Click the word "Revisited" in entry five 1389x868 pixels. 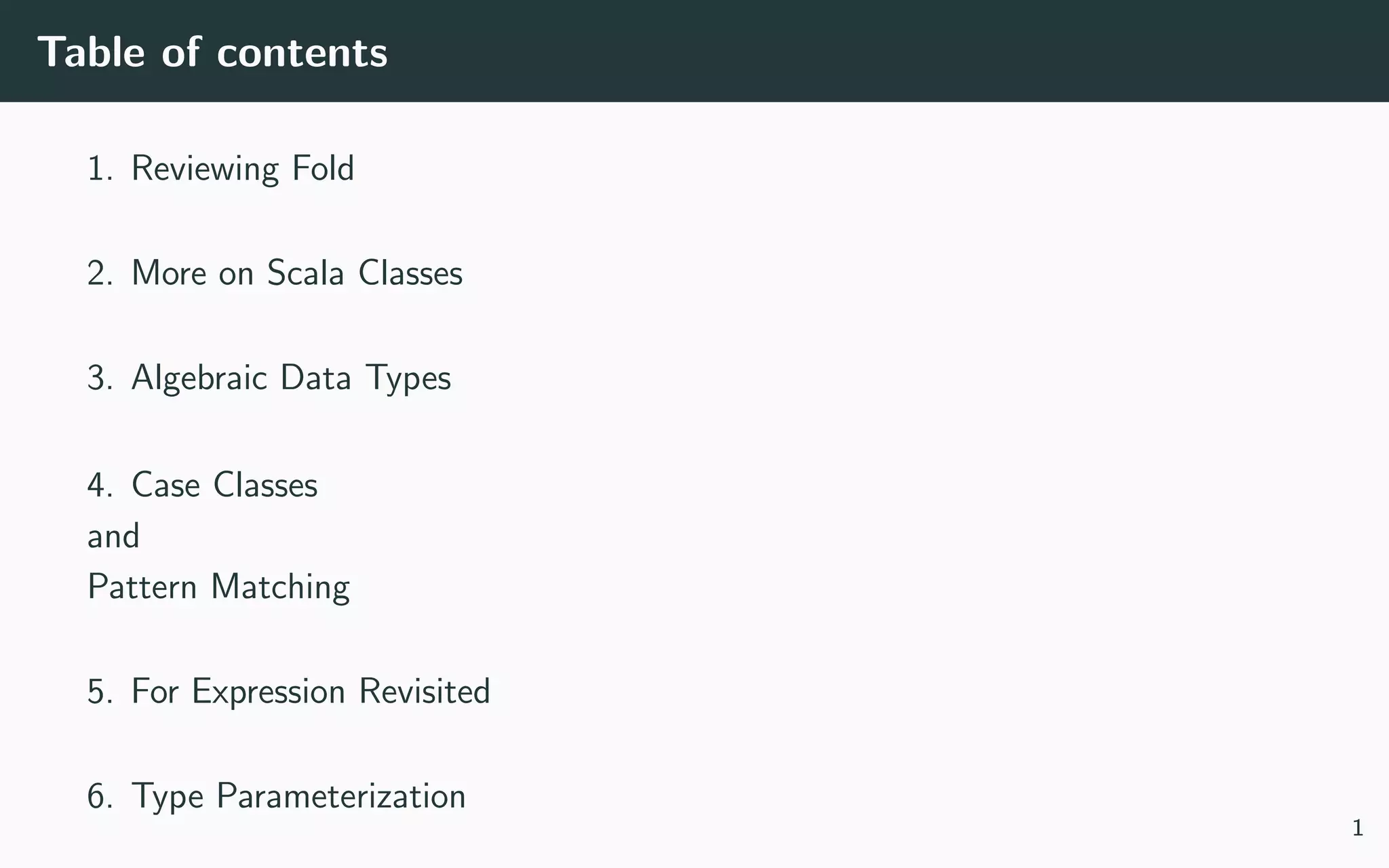[x=424, y=692]
